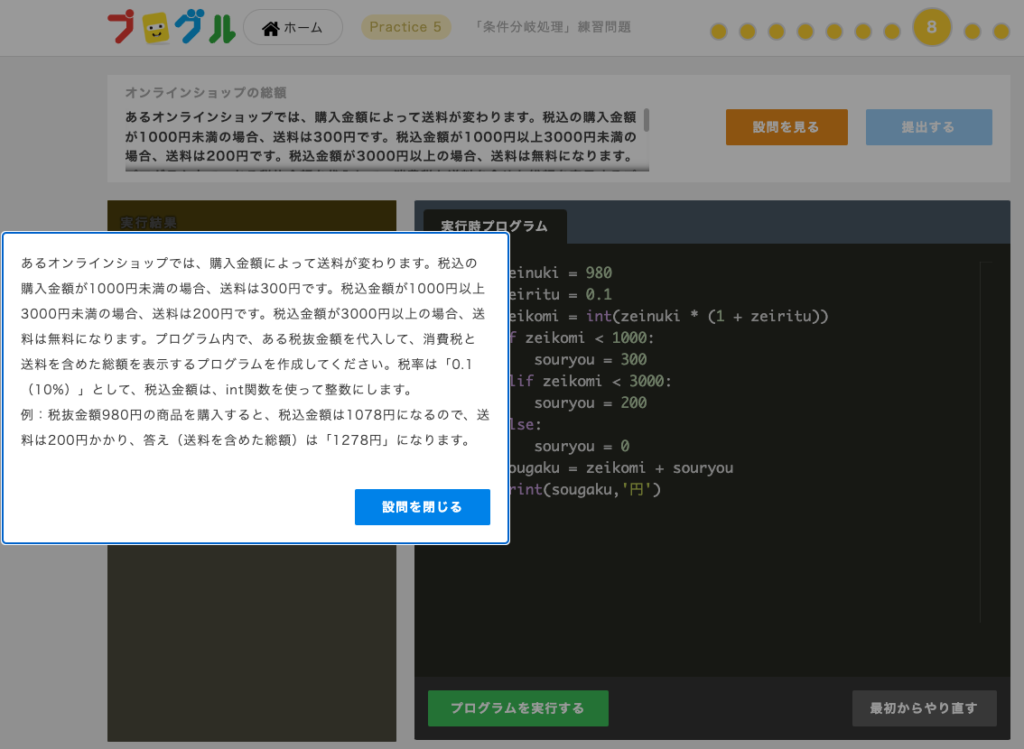Viewport: 1024px width, 749px height.
Task: Click the print(sougaku,'円') code line
Action: click(585, 489)
